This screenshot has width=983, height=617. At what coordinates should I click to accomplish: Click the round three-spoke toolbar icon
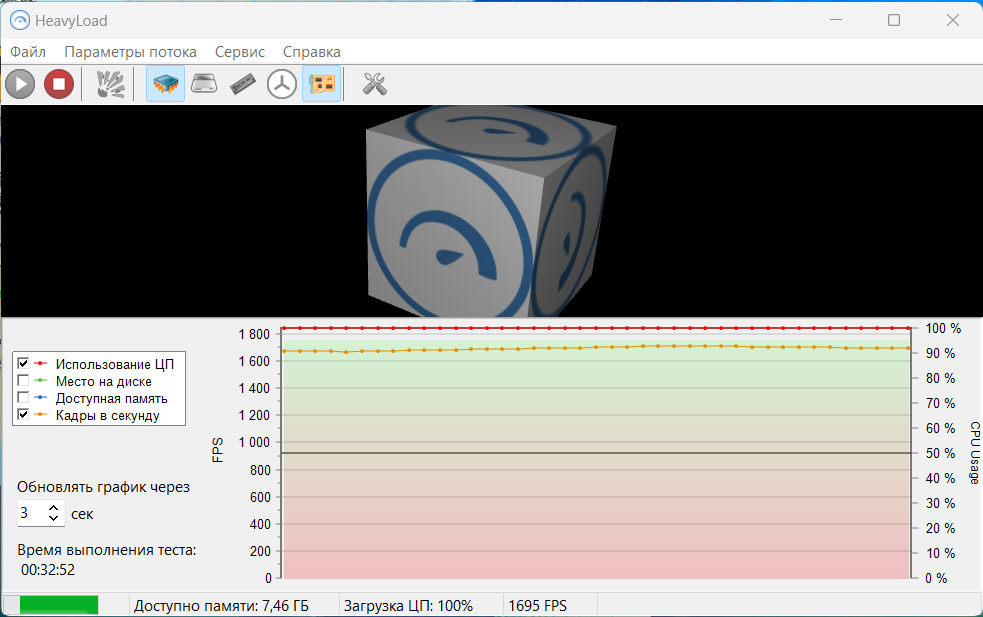tap(281, 84)
